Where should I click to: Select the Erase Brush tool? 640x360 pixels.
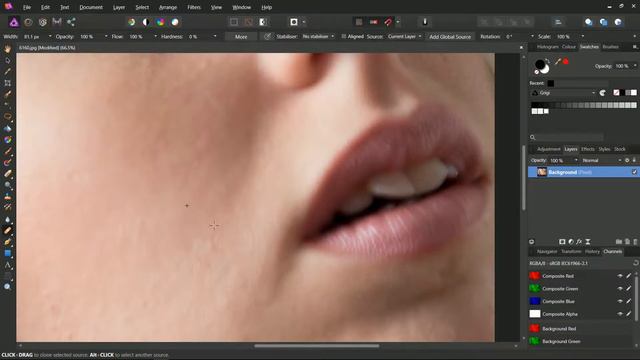[7, 173]
